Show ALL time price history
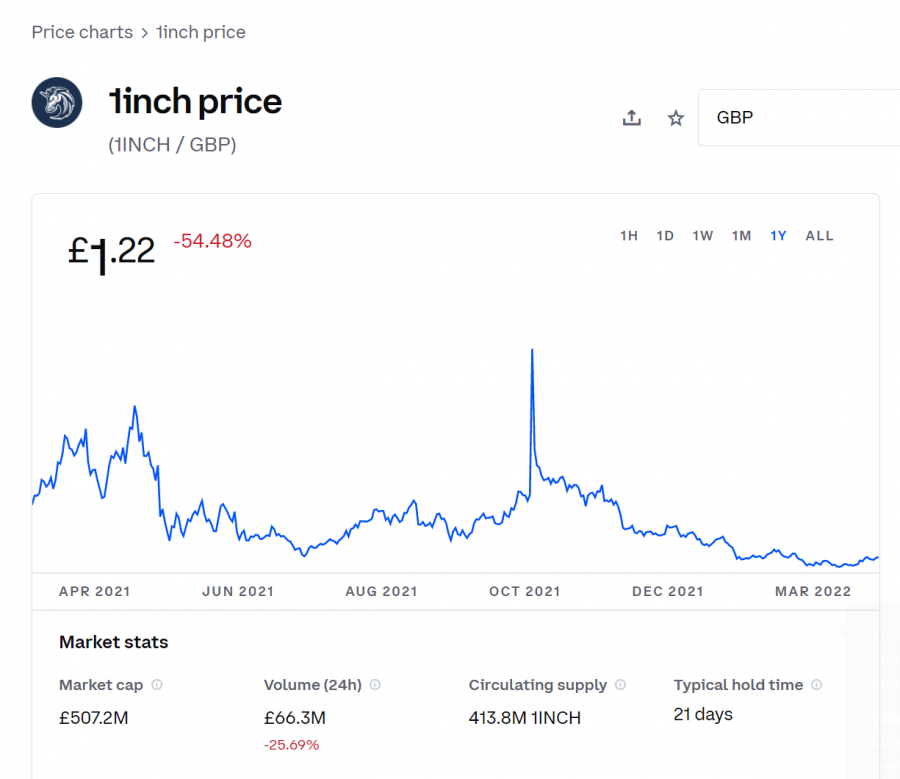The image size is (900, 779). [x=820, y=235]
